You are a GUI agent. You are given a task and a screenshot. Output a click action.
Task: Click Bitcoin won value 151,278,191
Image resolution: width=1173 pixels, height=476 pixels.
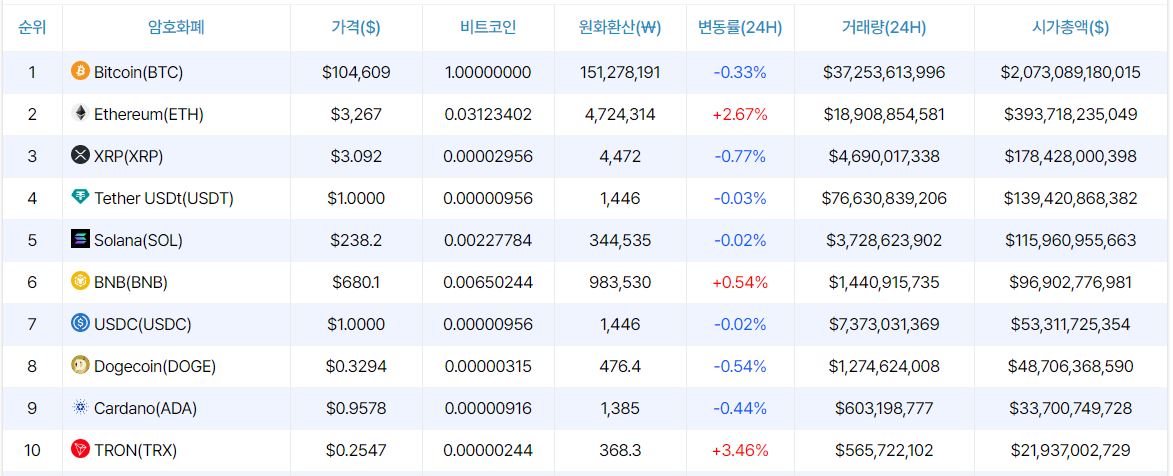pyautogui.click(x=620, y=73)
